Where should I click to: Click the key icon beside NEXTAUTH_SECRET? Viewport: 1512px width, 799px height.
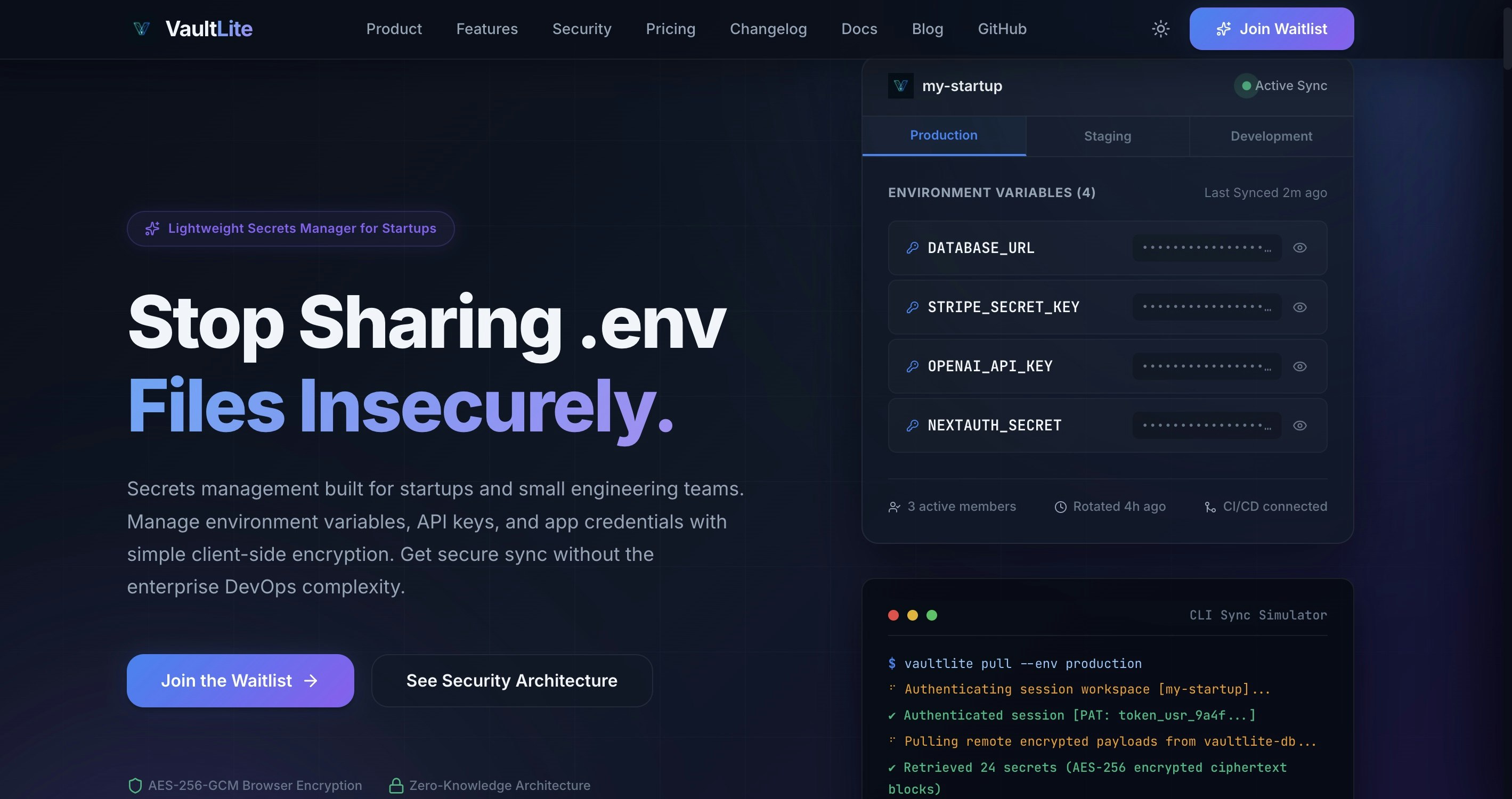(x=912, y=425)
